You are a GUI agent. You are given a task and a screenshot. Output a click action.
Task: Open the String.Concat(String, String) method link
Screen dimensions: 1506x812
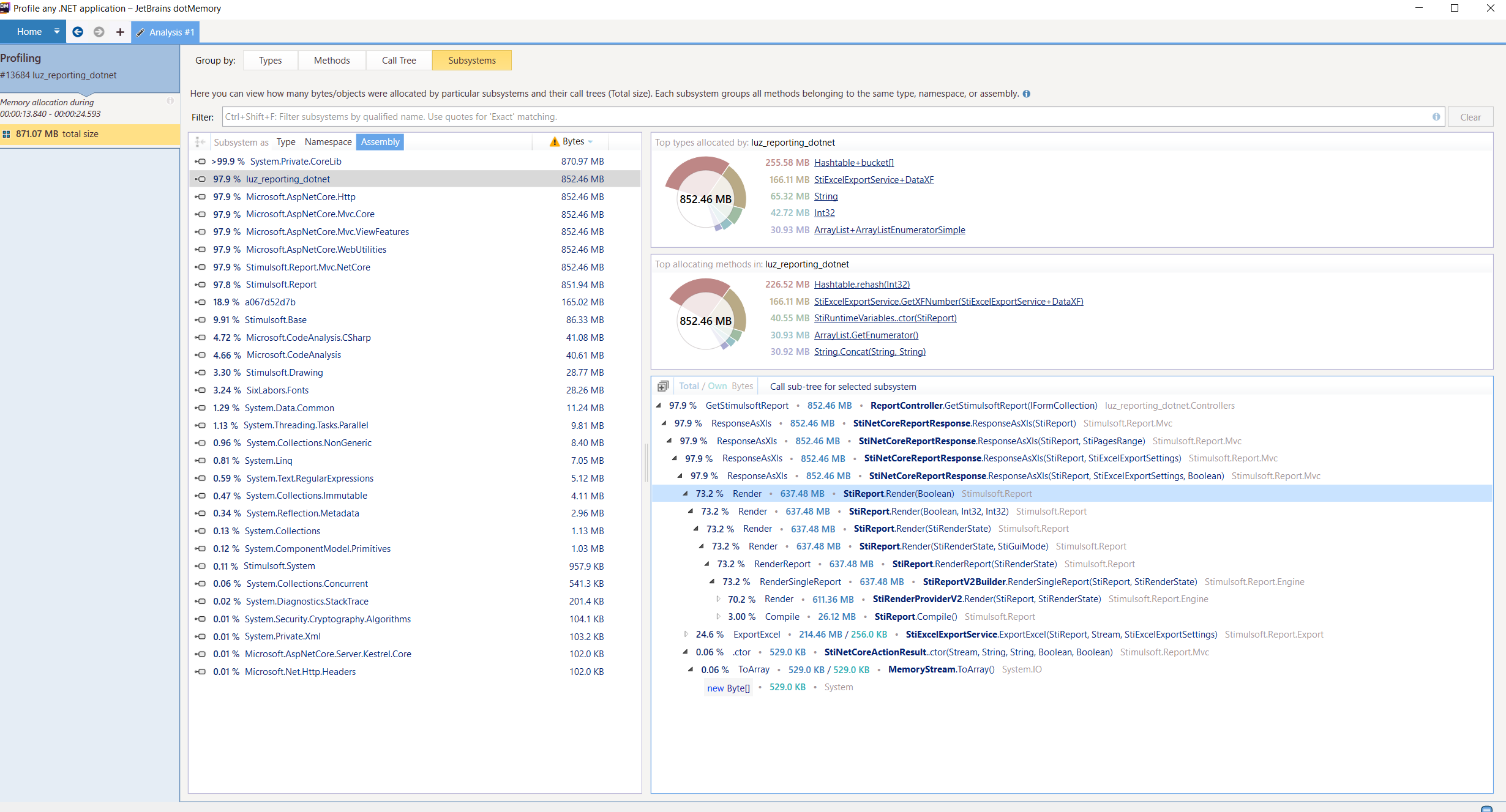[x=870, y=352]
